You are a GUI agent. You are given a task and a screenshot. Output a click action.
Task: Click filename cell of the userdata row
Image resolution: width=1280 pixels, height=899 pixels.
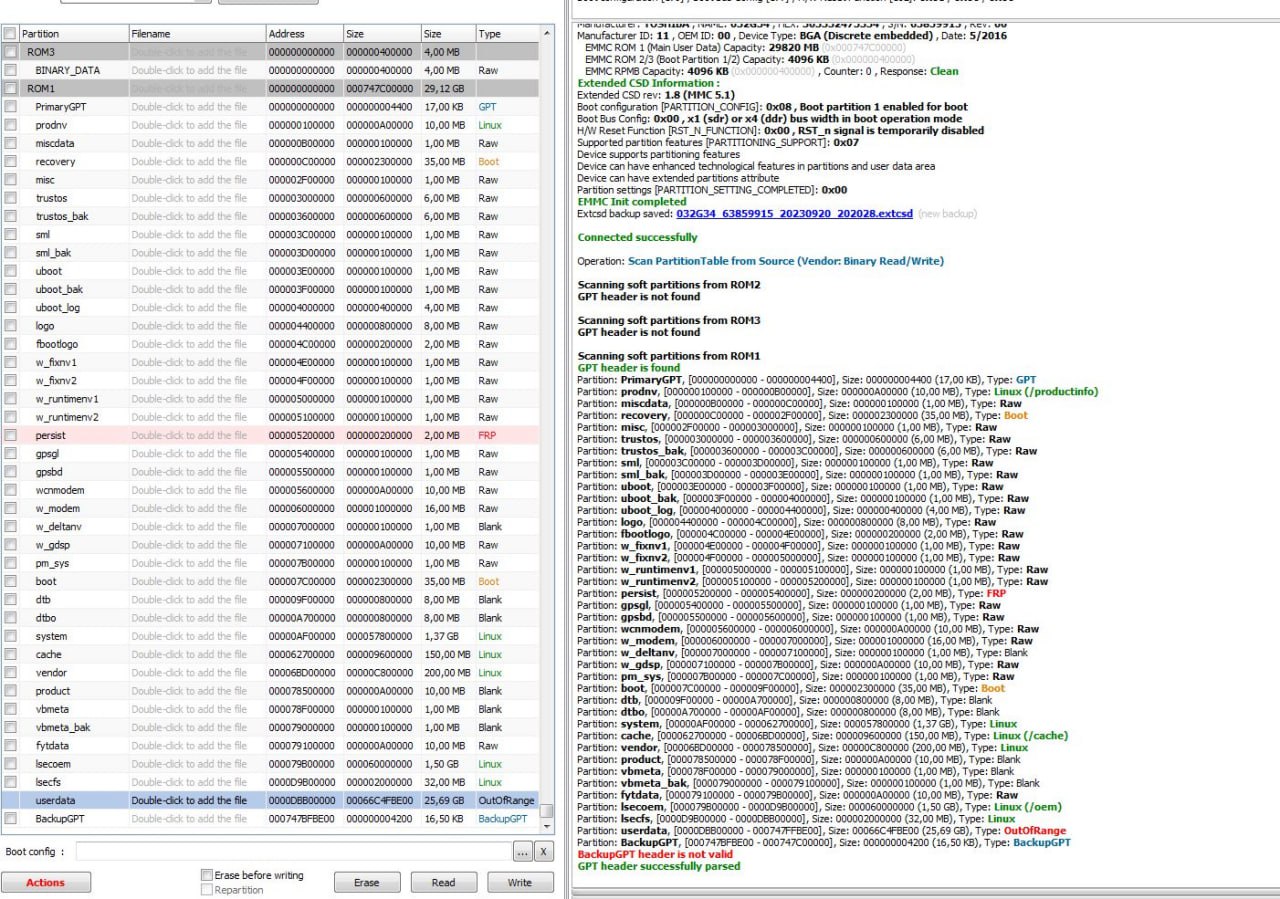(196, 800)
